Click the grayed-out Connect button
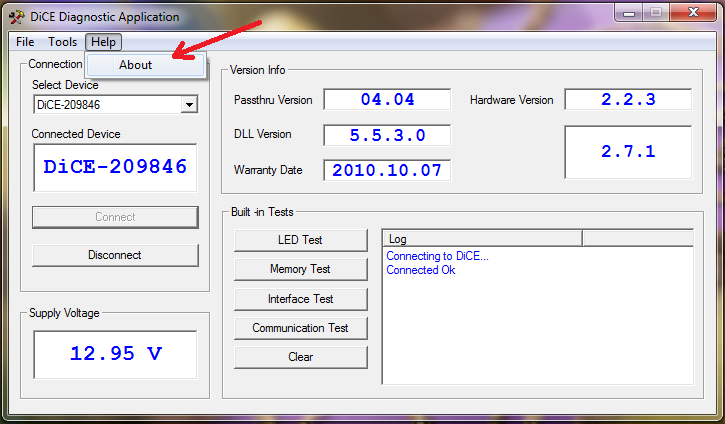 click(x=115, y=217)
